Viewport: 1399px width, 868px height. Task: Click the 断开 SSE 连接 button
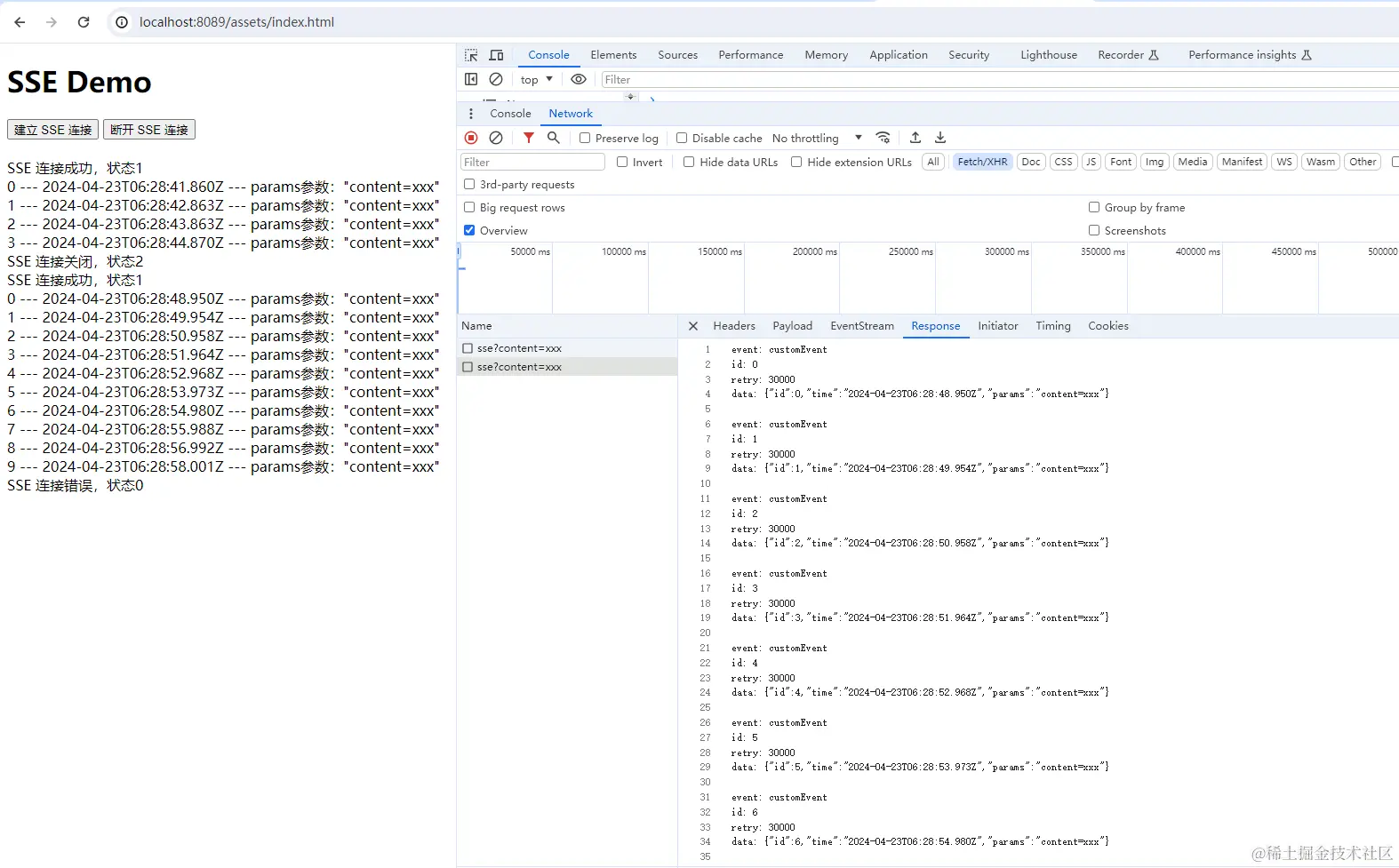(x=149, y=130)
